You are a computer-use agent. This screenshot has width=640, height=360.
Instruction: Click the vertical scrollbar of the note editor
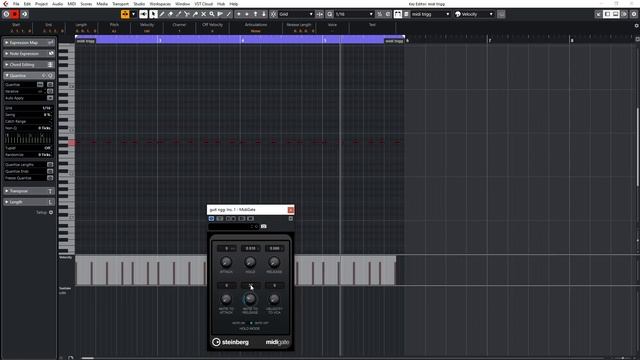coord(637,147)
